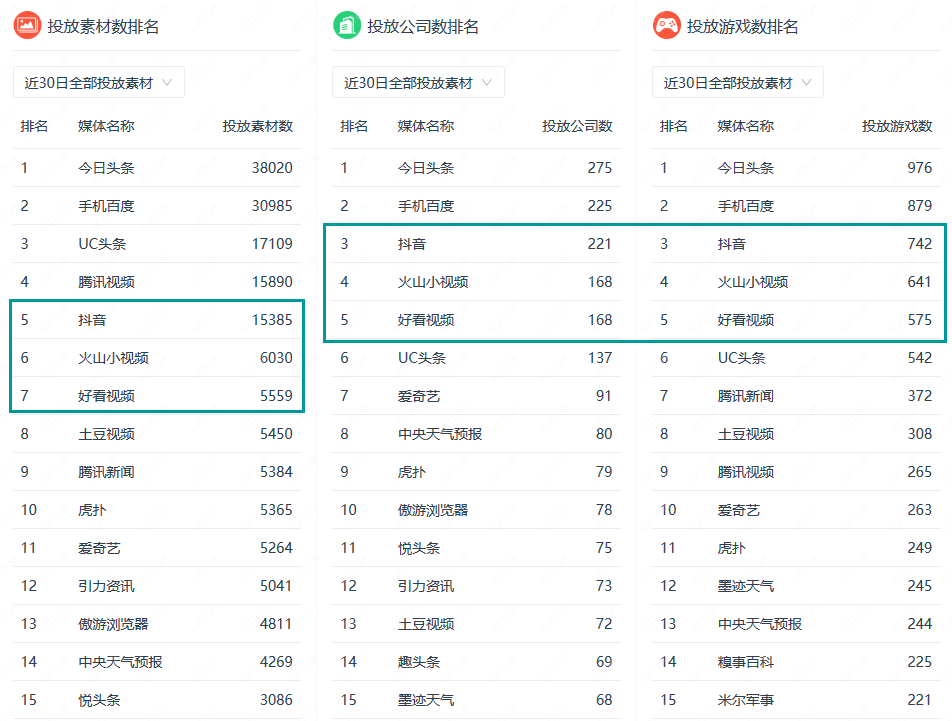Viewport: 952px width, 721px height.
Task: Click the 投放素材数排名 panel title
Action: pyautogui.click(x=103, y=27)
